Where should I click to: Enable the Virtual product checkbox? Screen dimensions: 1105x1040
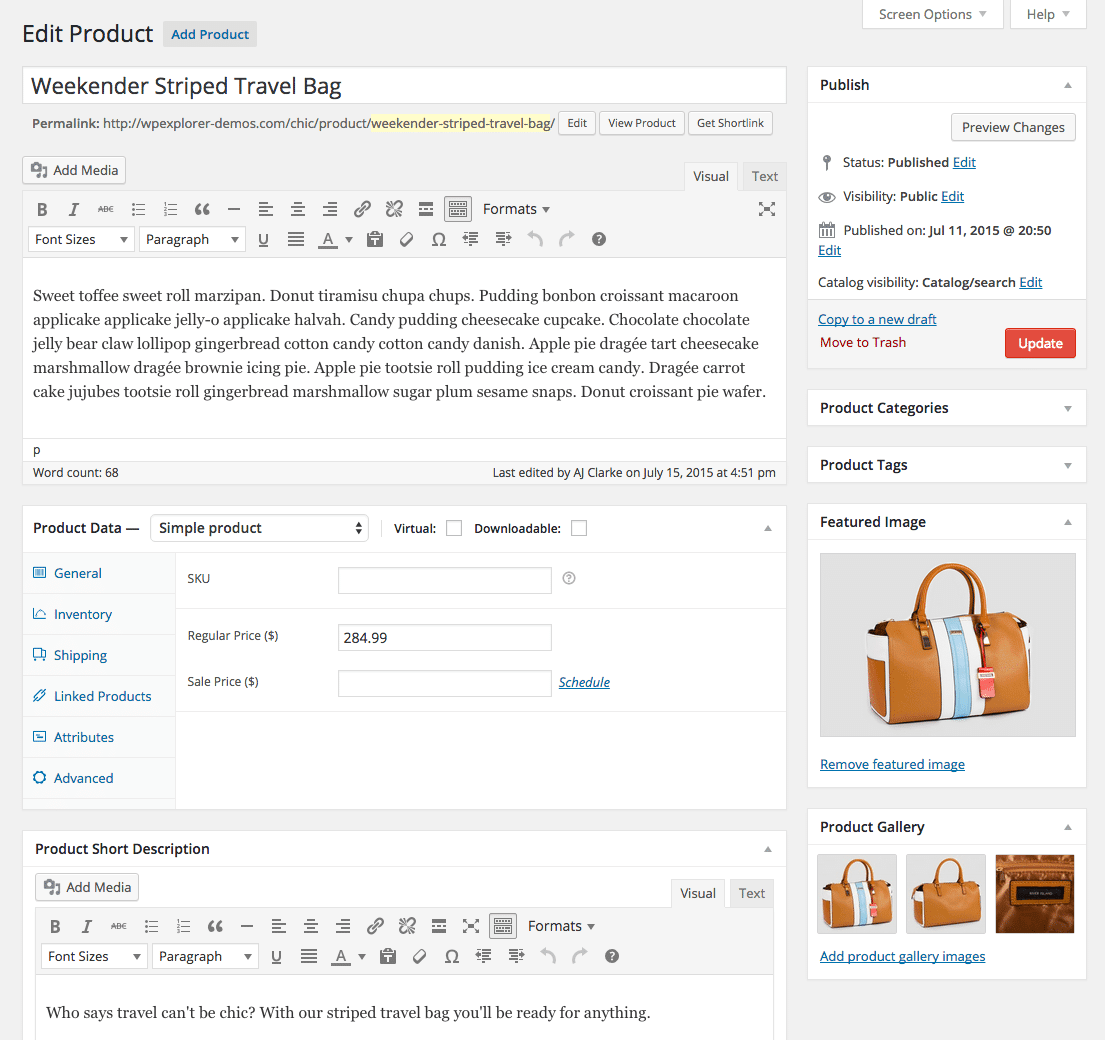tap(454, 527)
